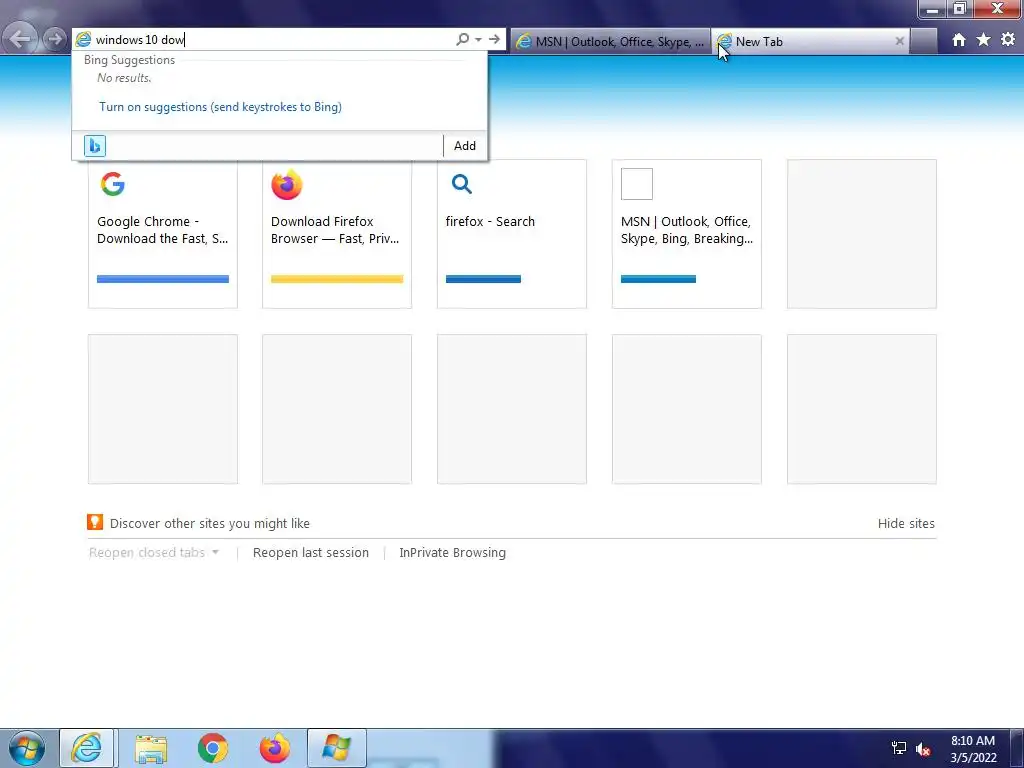Open the Download Firefox Browser tile
This screenshot has width=1024, height=768.
(x=337, y=234)
